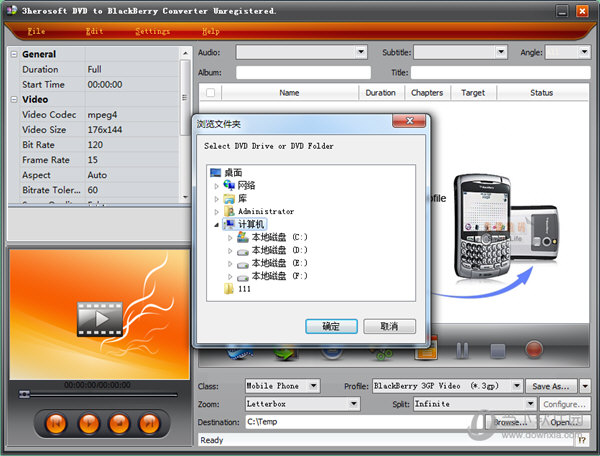
Task: Collapse the General property group
Action: tap(14, 54)
